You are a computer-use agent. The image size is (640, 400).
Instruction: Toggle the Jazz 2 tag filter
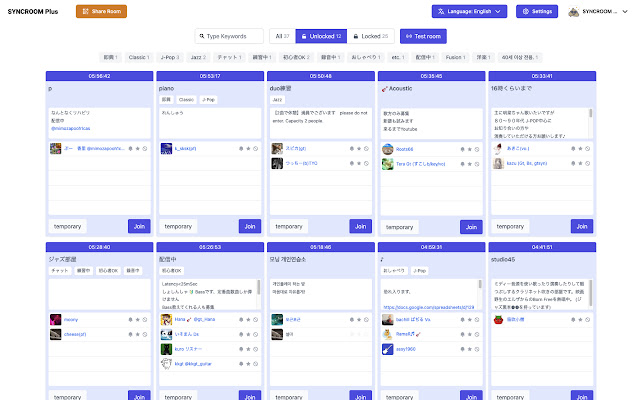coord(198,58)
